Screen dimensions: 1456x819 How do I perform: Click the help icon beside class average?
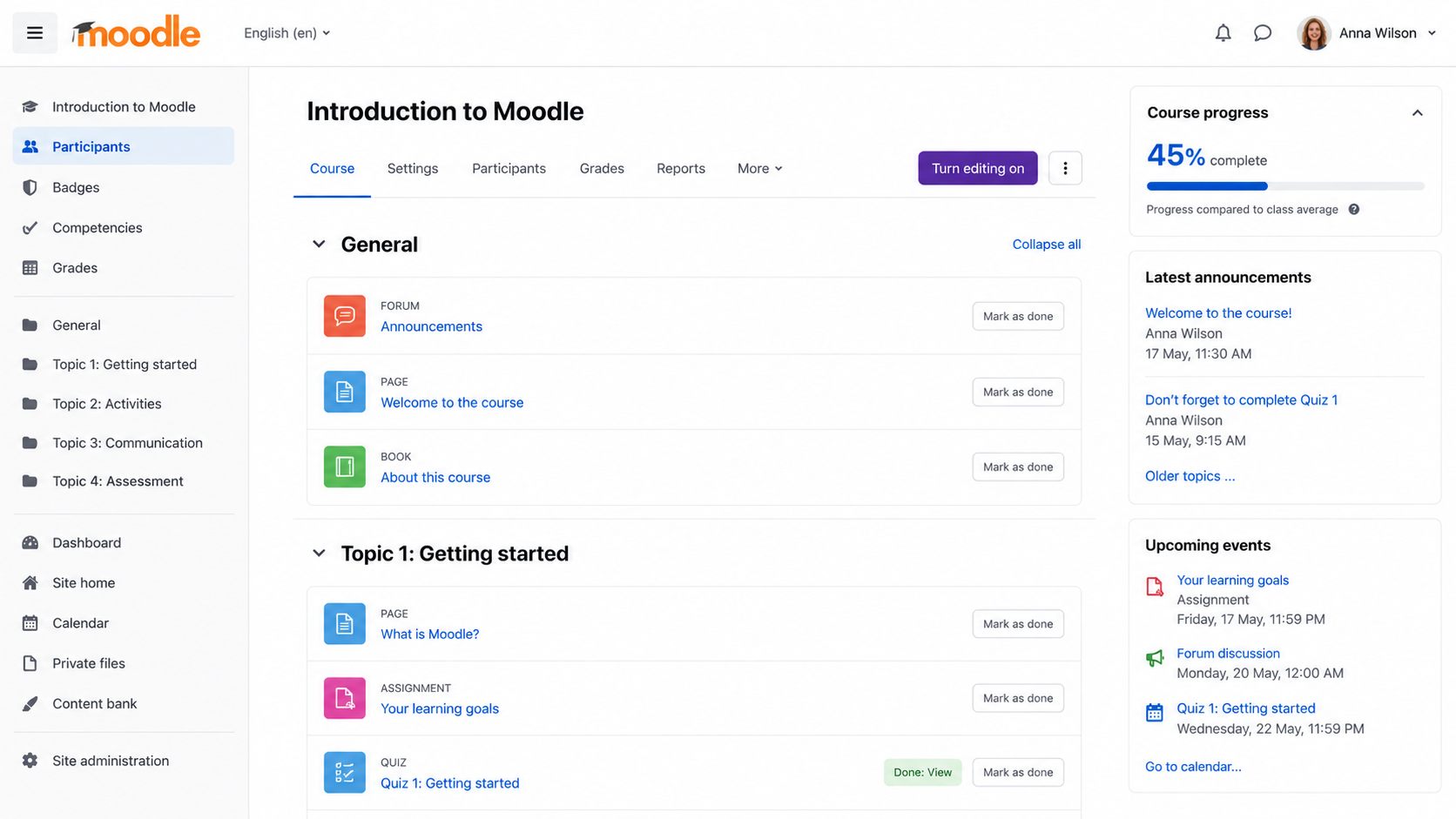[1354, 209]
